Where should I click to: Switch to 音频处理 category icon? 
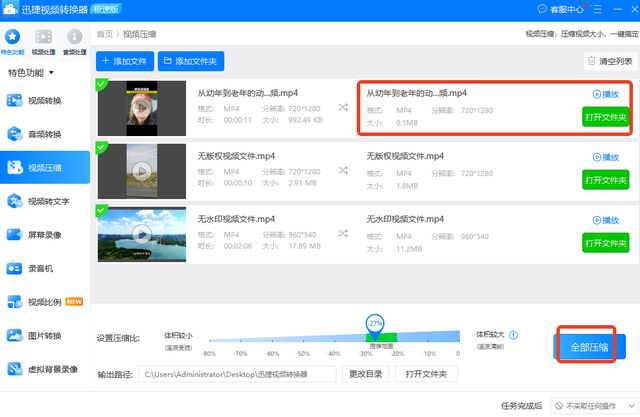tap(74, 42)
